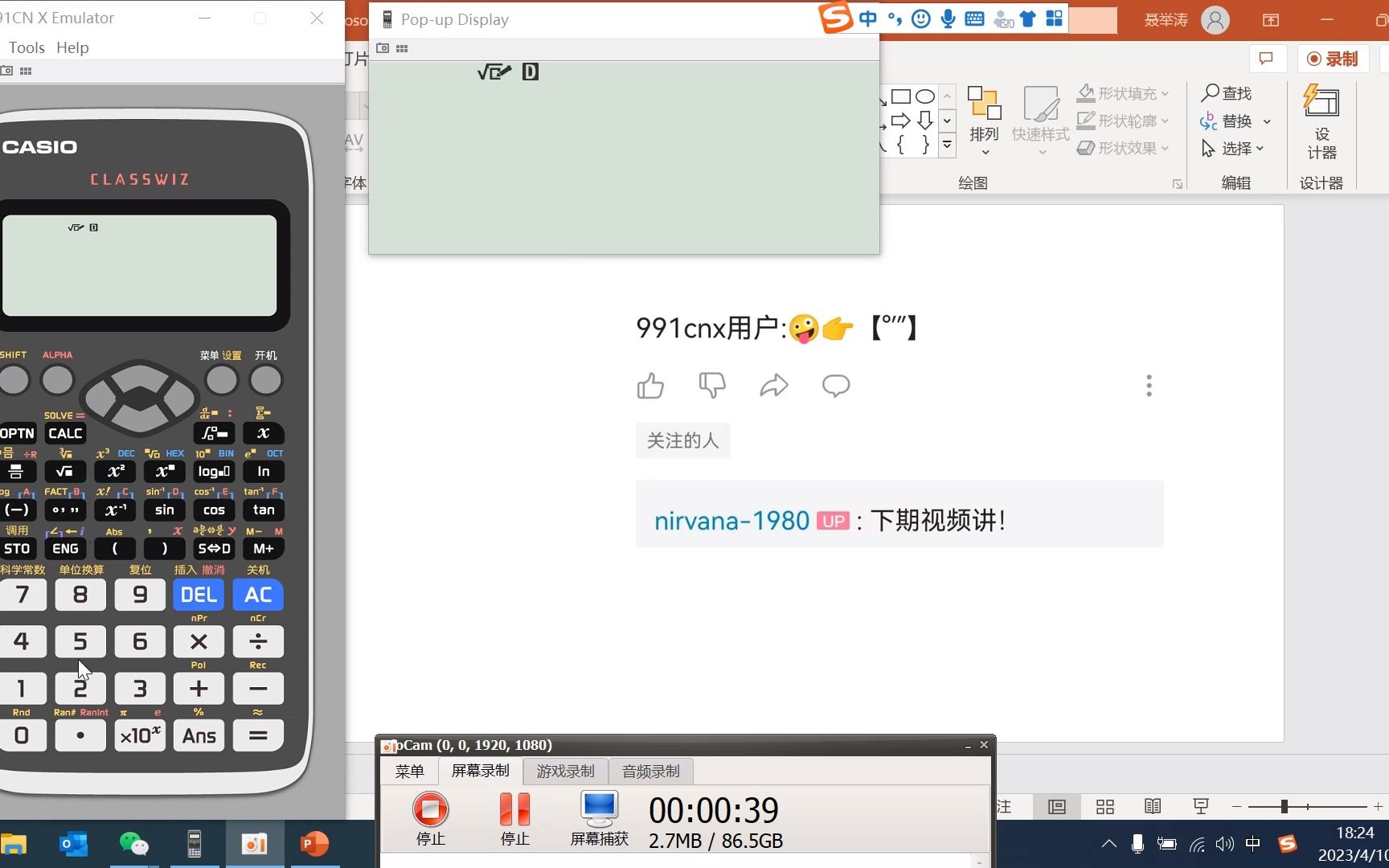
Task: Start slideshow view from status bar
Action: click(1201, 806)
